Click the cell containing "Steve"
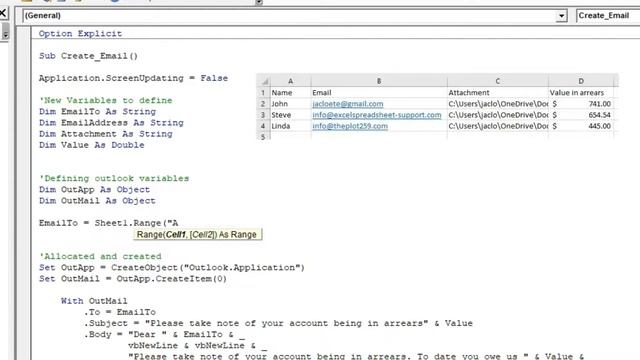 290,115
